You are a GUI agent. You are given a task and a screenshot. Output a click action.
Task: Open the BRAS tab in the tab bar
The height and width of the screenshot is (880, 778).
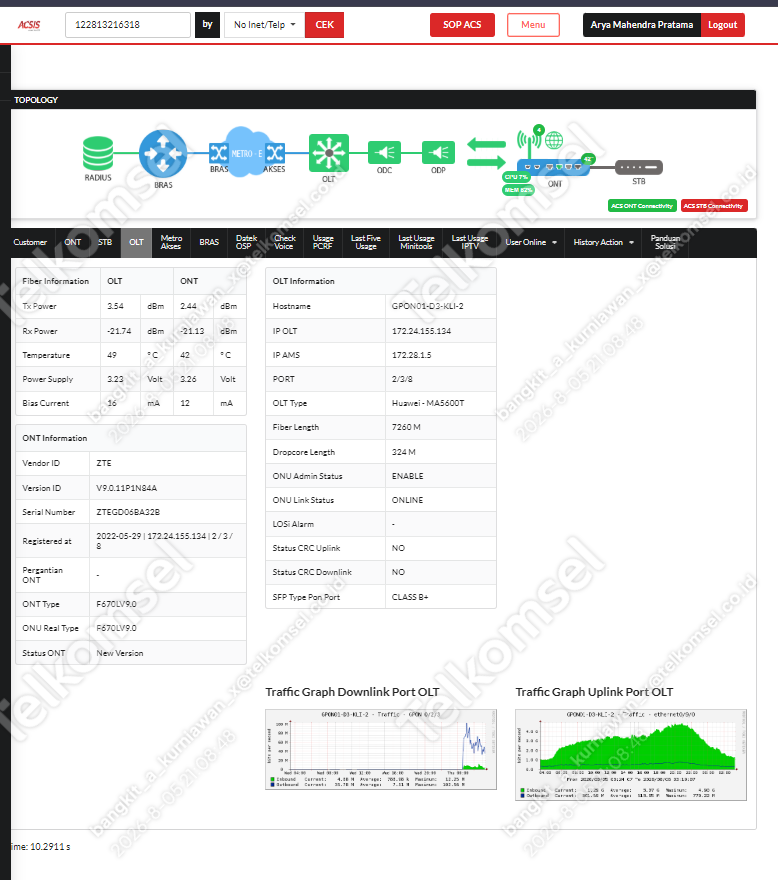(209, 242)
